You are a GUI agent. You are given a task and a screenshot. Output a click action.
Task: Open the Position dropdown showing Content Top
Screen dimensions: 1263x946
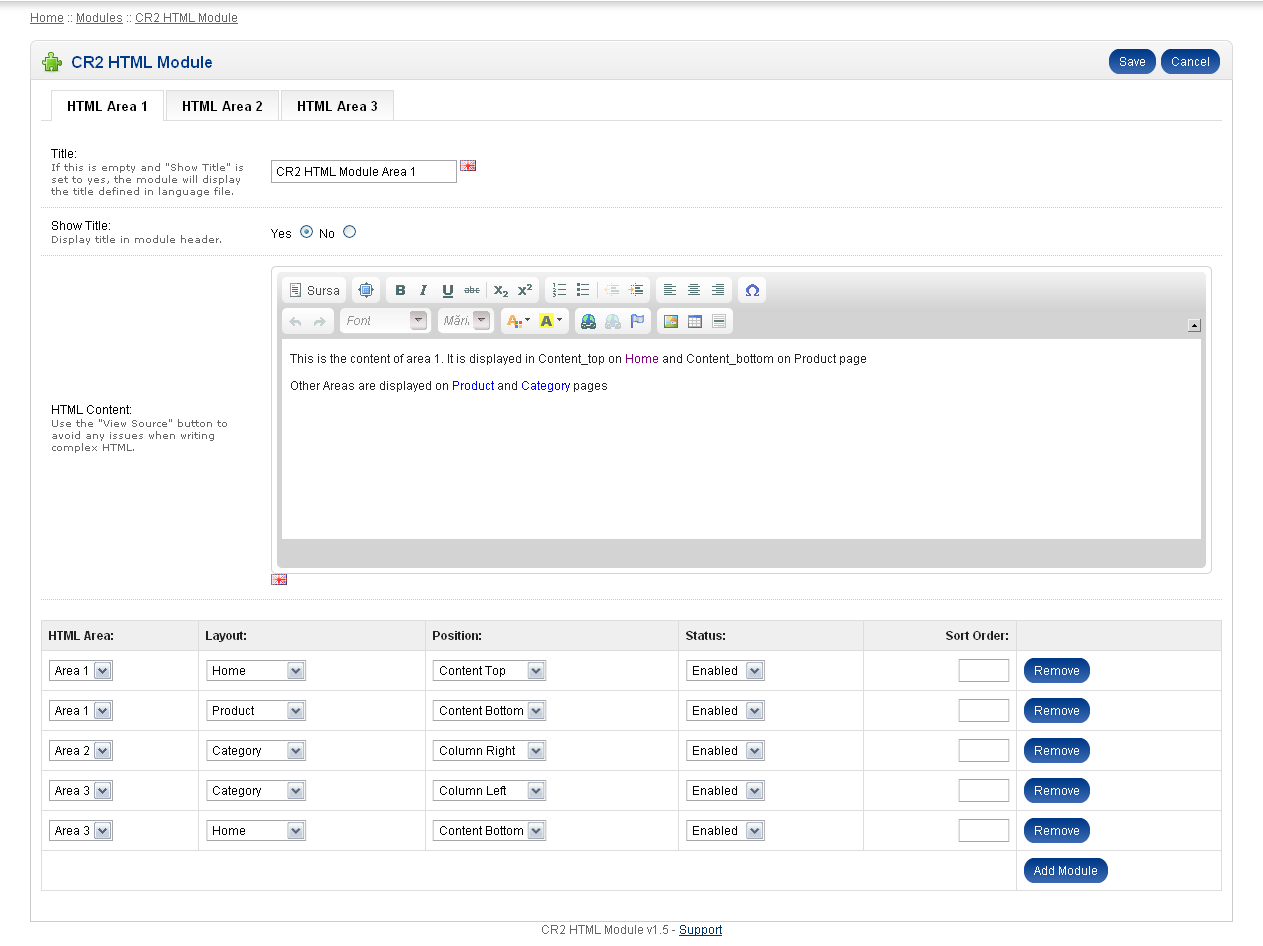click(x=490, y=671)
